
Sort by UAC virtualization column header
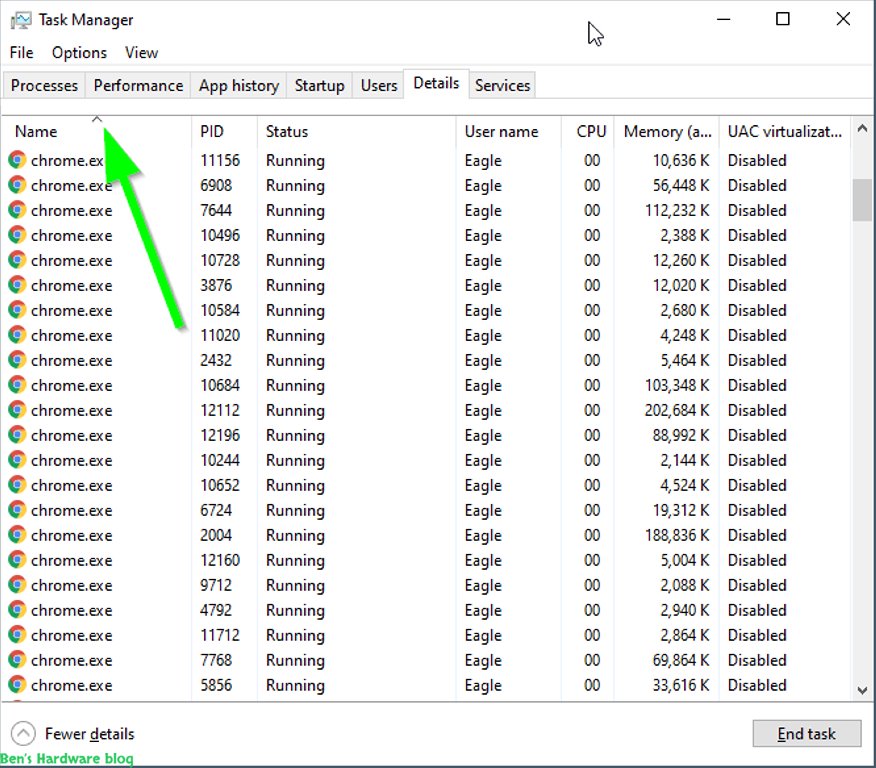pos(784,131)
